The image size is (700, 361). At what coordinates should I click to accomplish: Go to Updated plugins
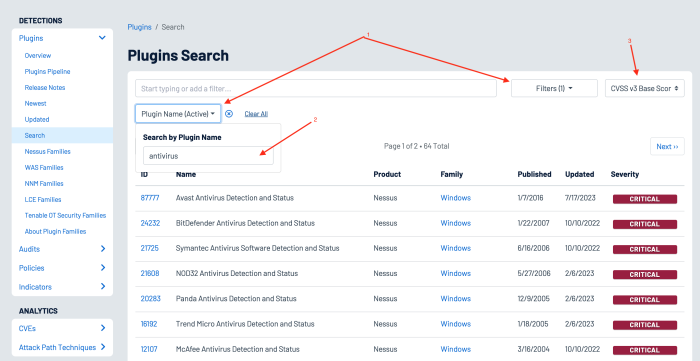pyautogui.click(x=37, y=120)
